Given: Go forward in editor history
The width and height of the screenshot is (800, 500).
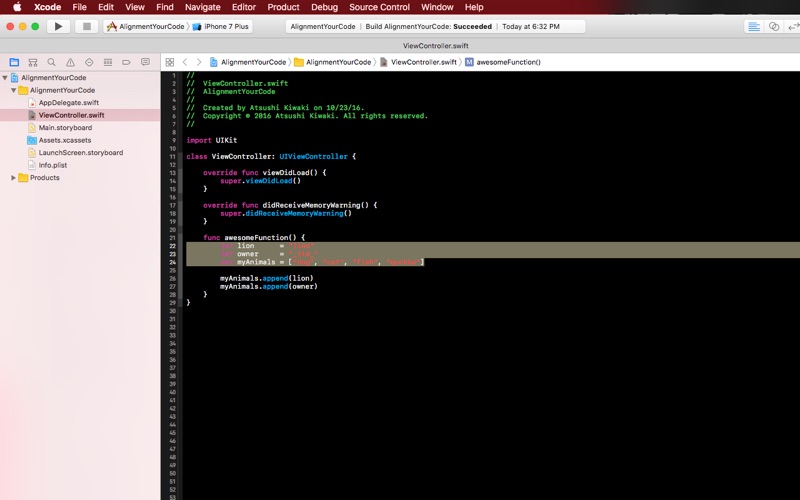Looking at the screenshot, I should [x=199, y=62].
